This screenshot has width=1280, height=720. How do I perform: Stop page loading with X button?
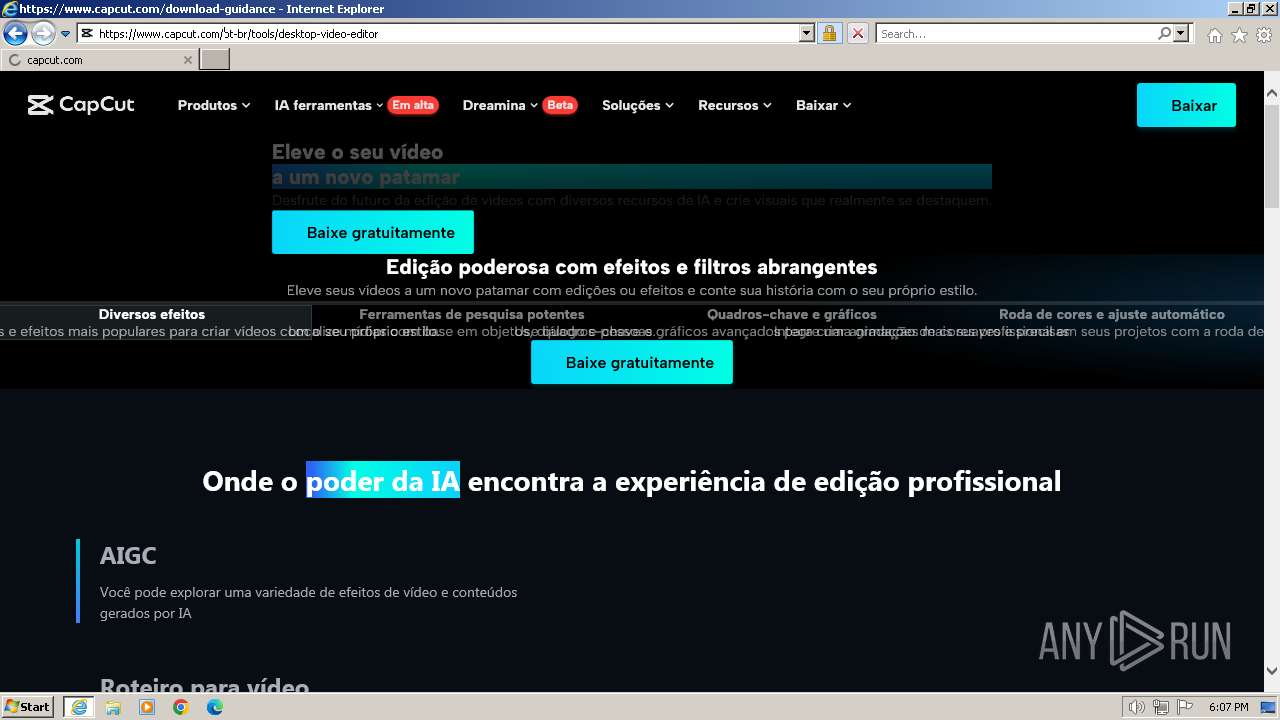point(857,33)
